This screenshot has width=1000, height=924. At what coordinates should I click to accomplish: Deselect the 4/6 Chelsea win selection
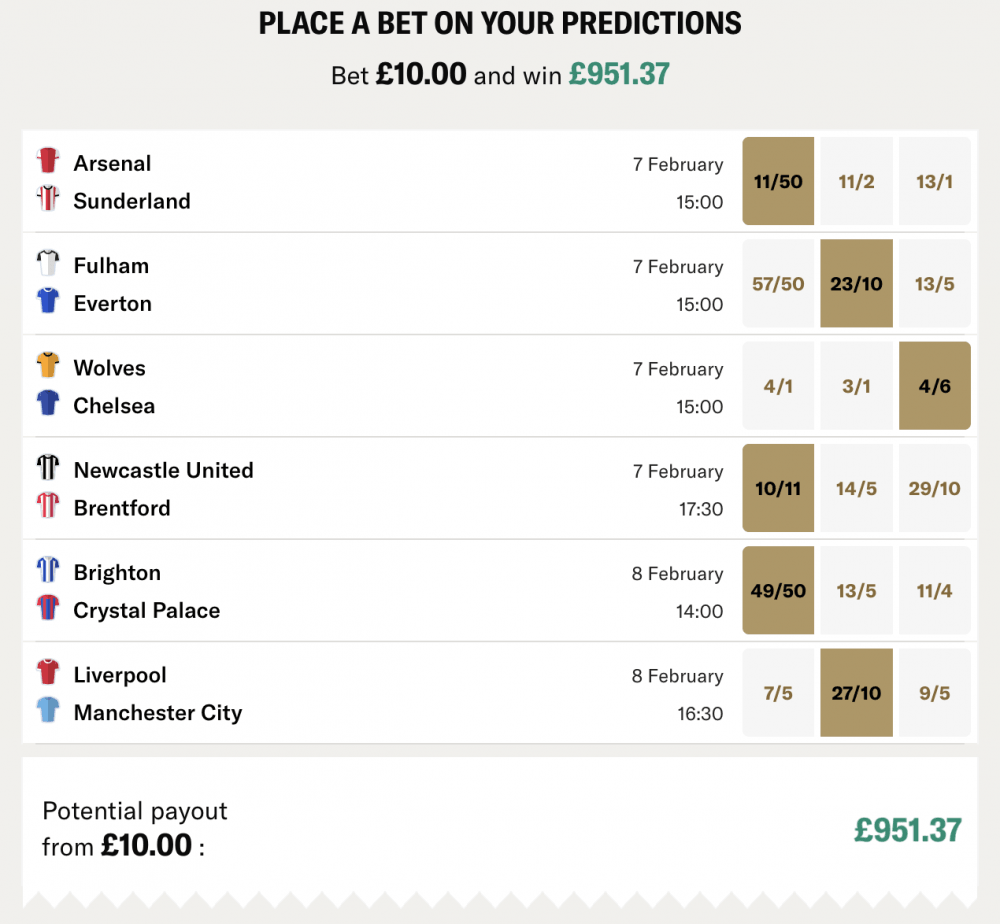pyautogui.click(x=935, y=386)
